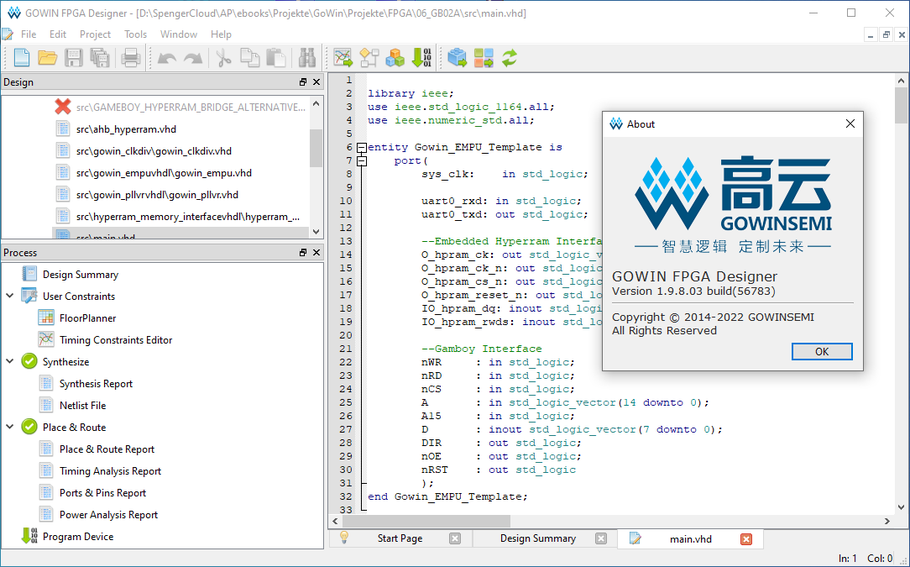Select src\gowin_clkdiv\gowin_clkdiv.vhd file
The height and width of the screenshot is (567, 910).
[x=154, y=151]
